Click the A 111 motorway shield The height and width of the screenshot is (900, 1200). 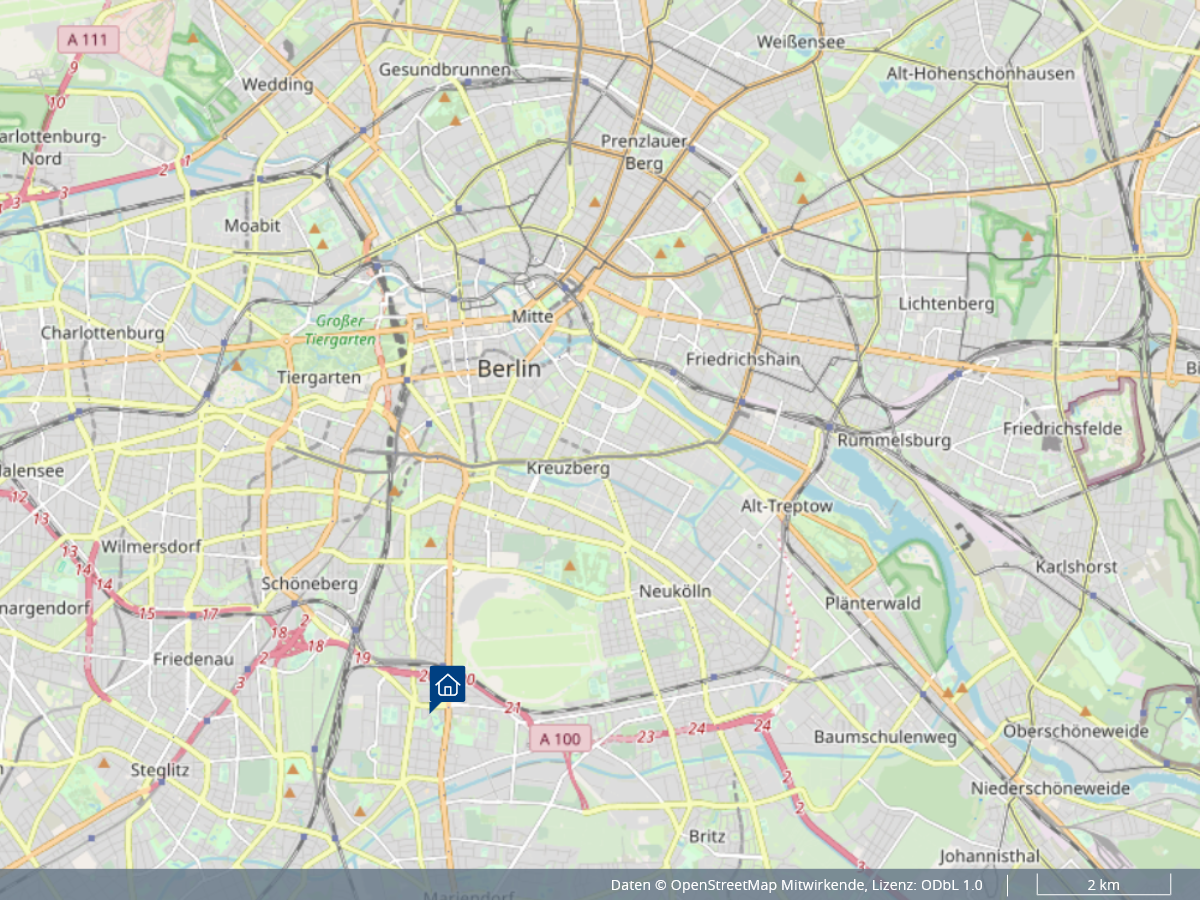88,40
